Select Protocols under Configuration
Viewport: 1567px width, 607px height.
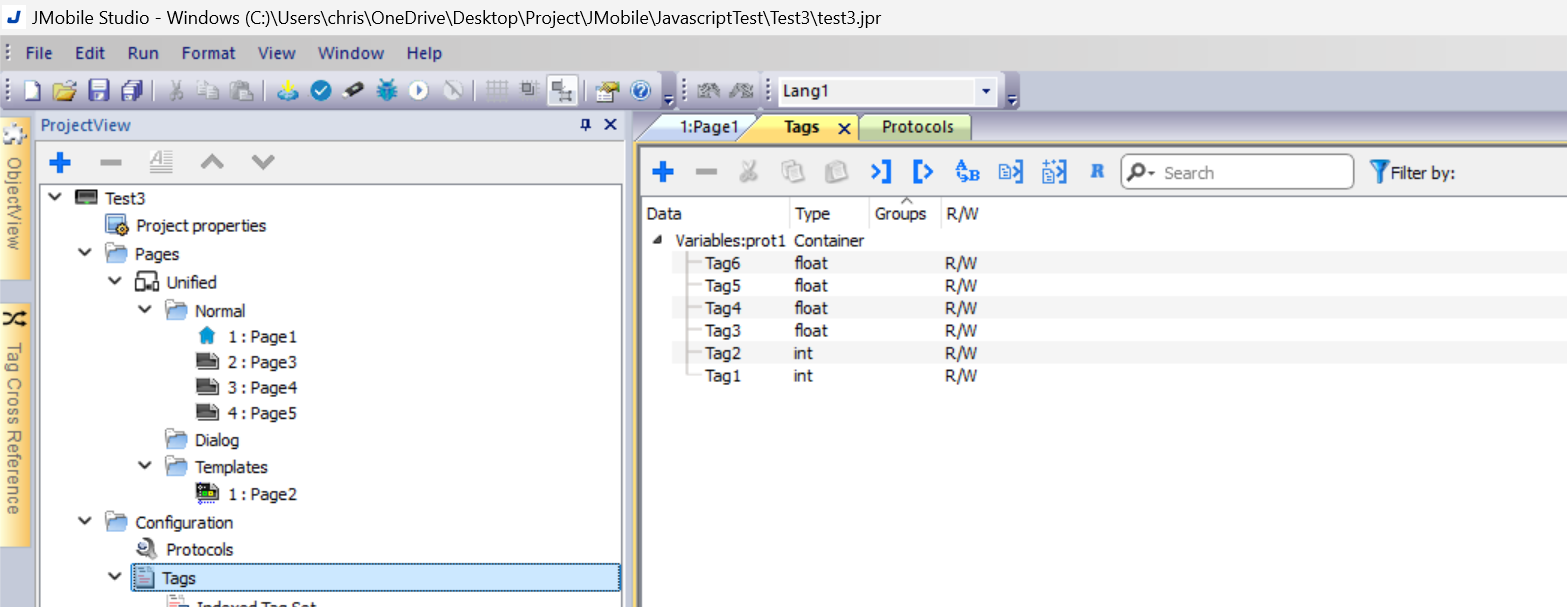tap(200, 549)
